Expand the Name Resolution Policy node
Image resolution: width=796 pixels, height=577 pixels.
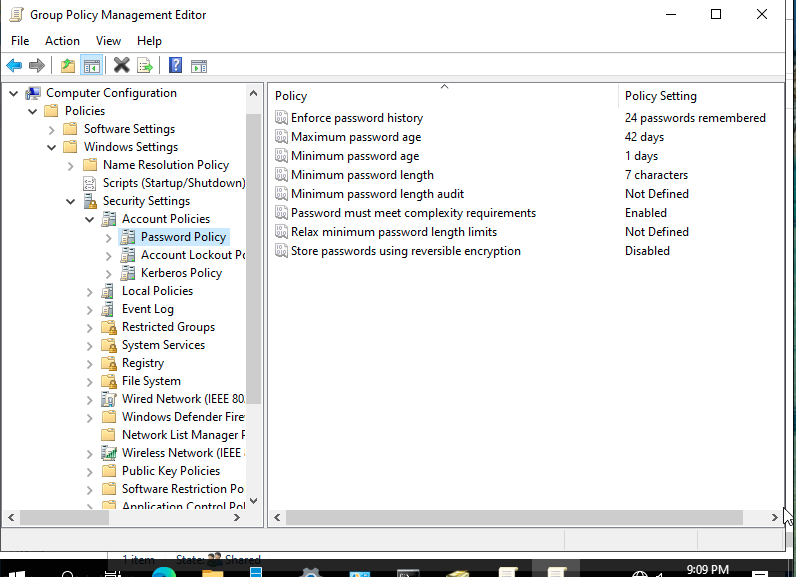70,165
